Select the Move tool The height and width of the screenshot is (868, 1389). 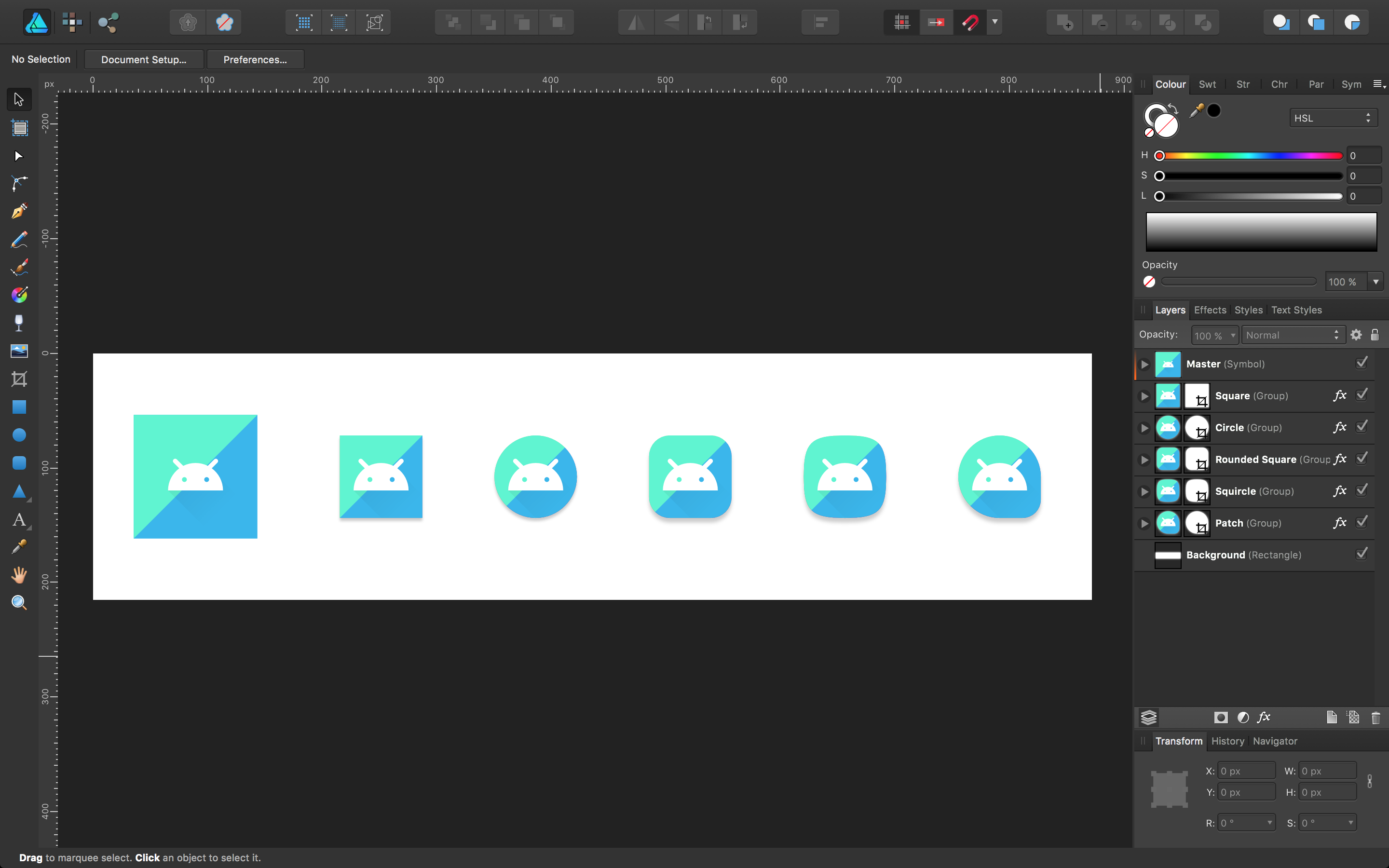(19, 99)
